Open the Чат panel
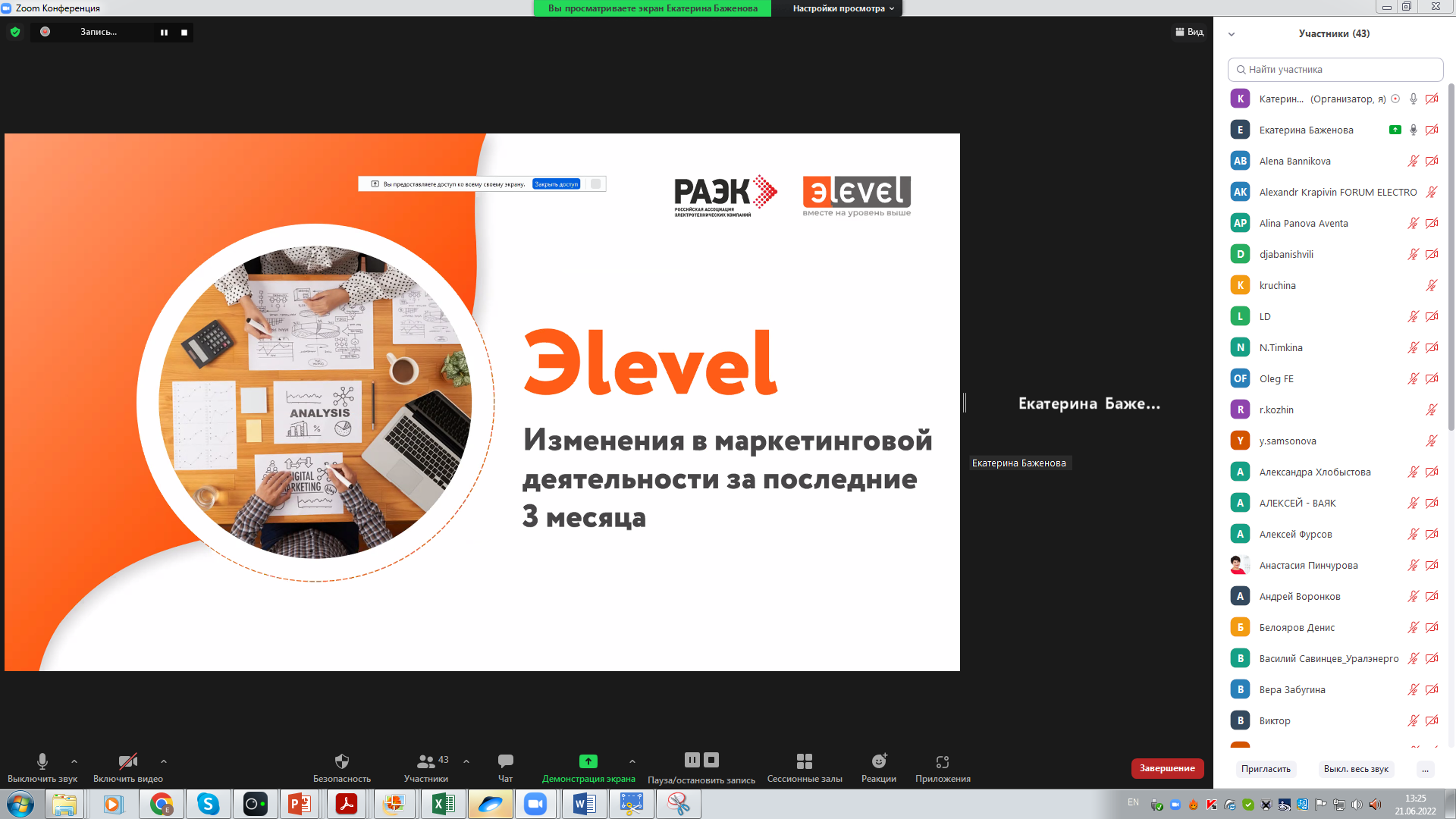 [506, 767]
